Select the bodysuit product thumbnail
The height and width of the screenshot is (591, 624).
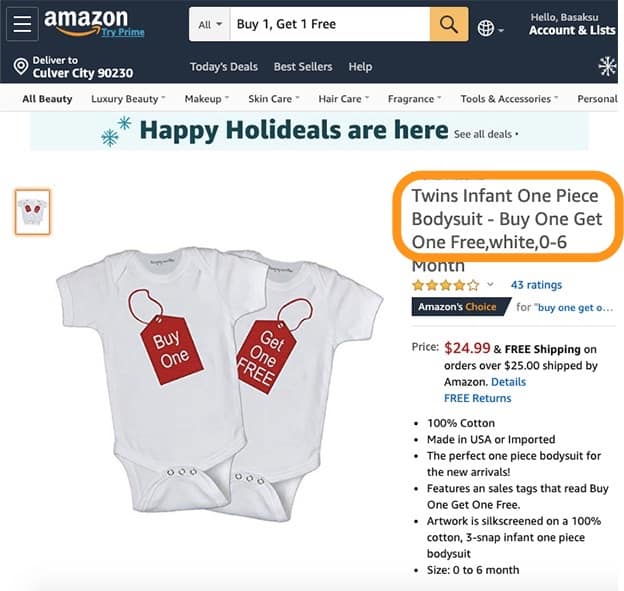click(x=33, y=212)
